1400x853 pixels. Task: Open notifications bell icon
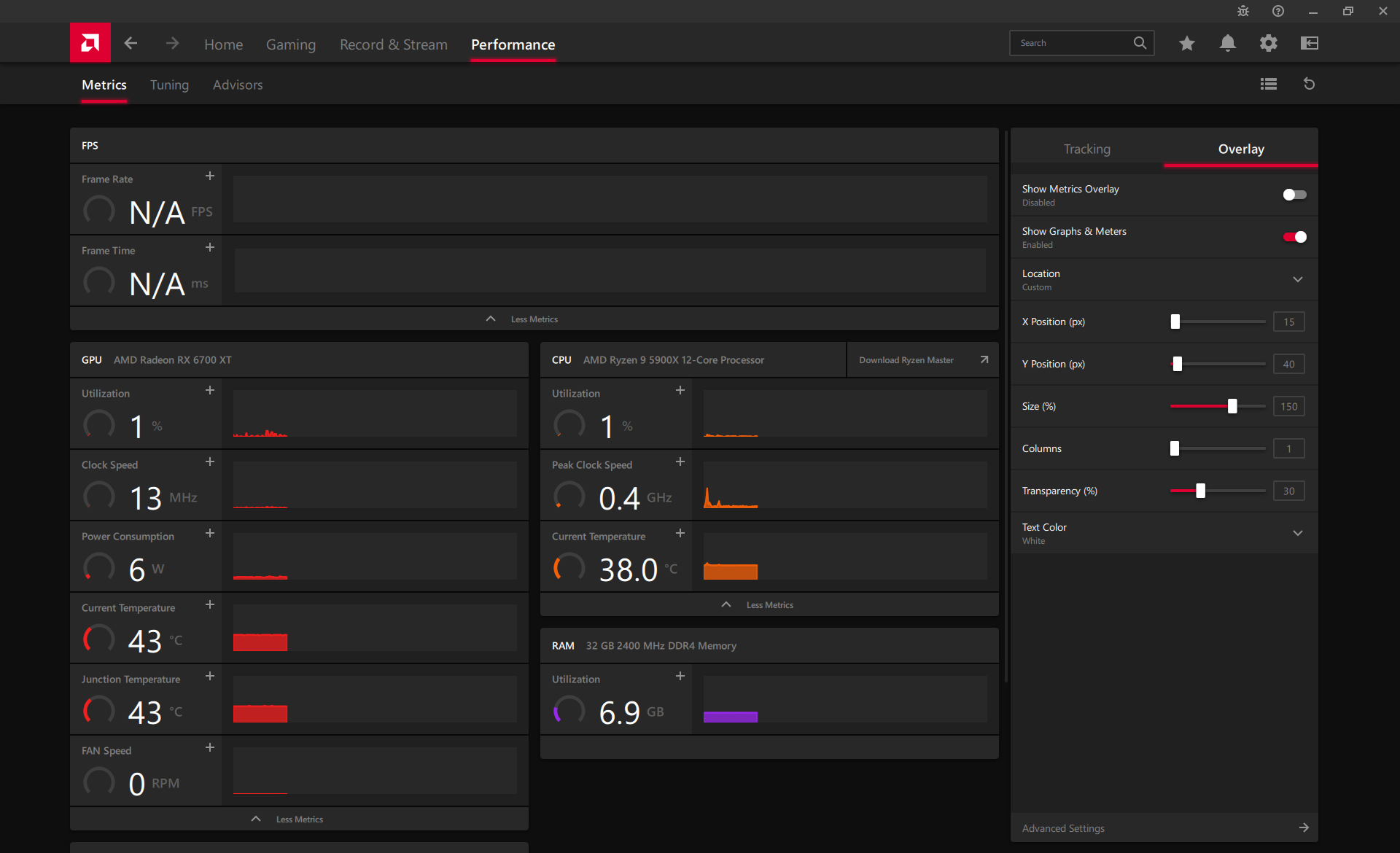click(1227, 44)
